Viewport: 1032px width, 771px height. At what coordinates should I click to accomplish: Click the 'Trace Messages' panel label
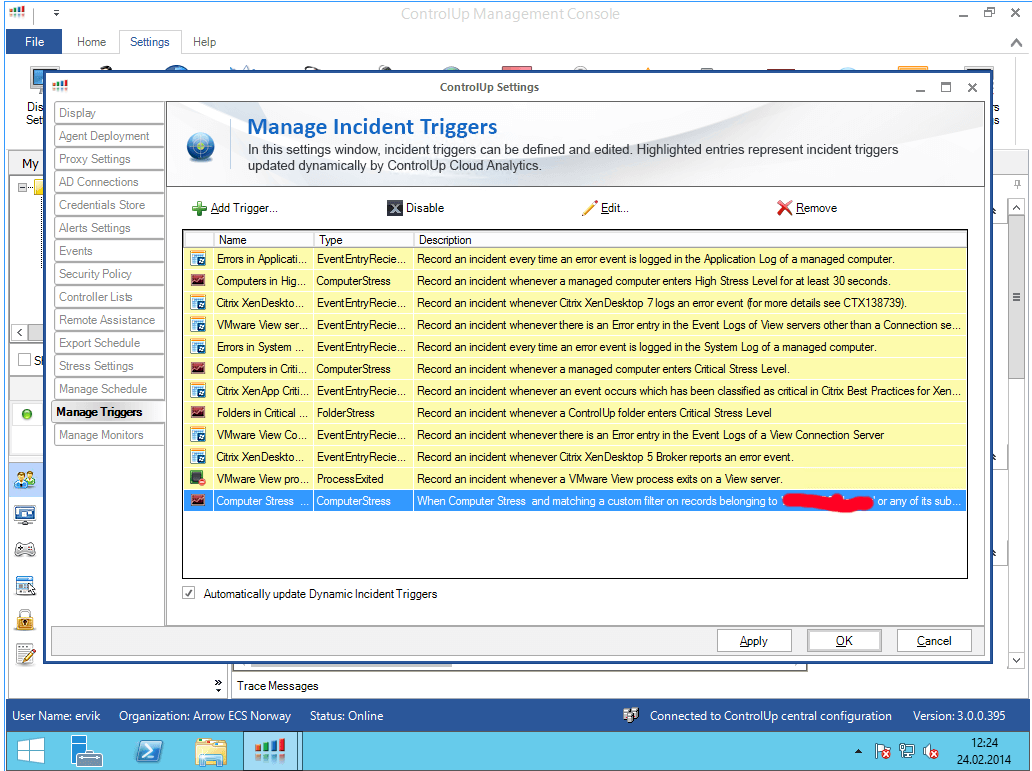[x=278, y=685]
